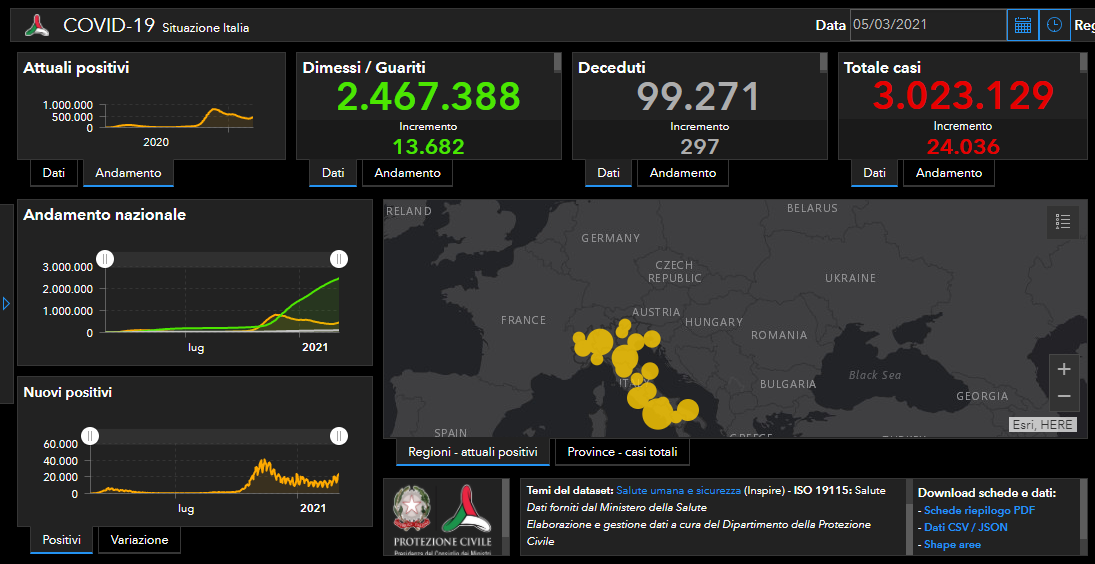Download the Schede riepilogo PDF

[x=965, y=511]
